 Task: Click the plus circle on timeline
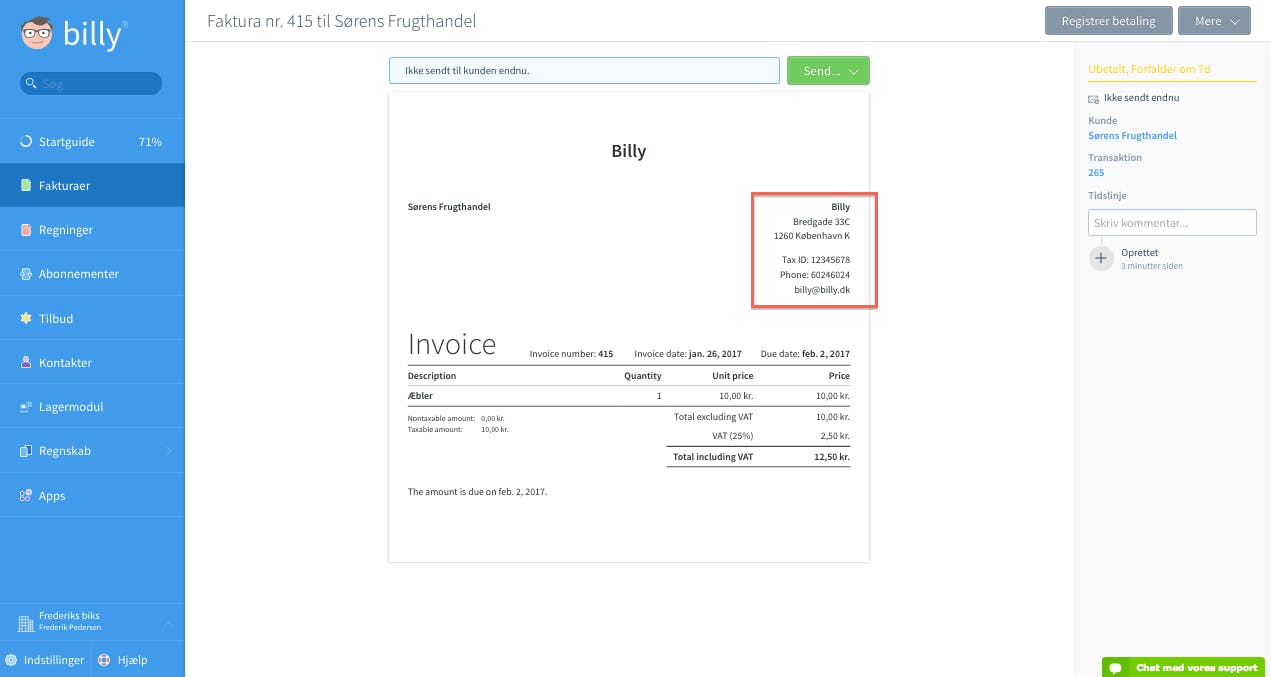[x=1101, y=259]
